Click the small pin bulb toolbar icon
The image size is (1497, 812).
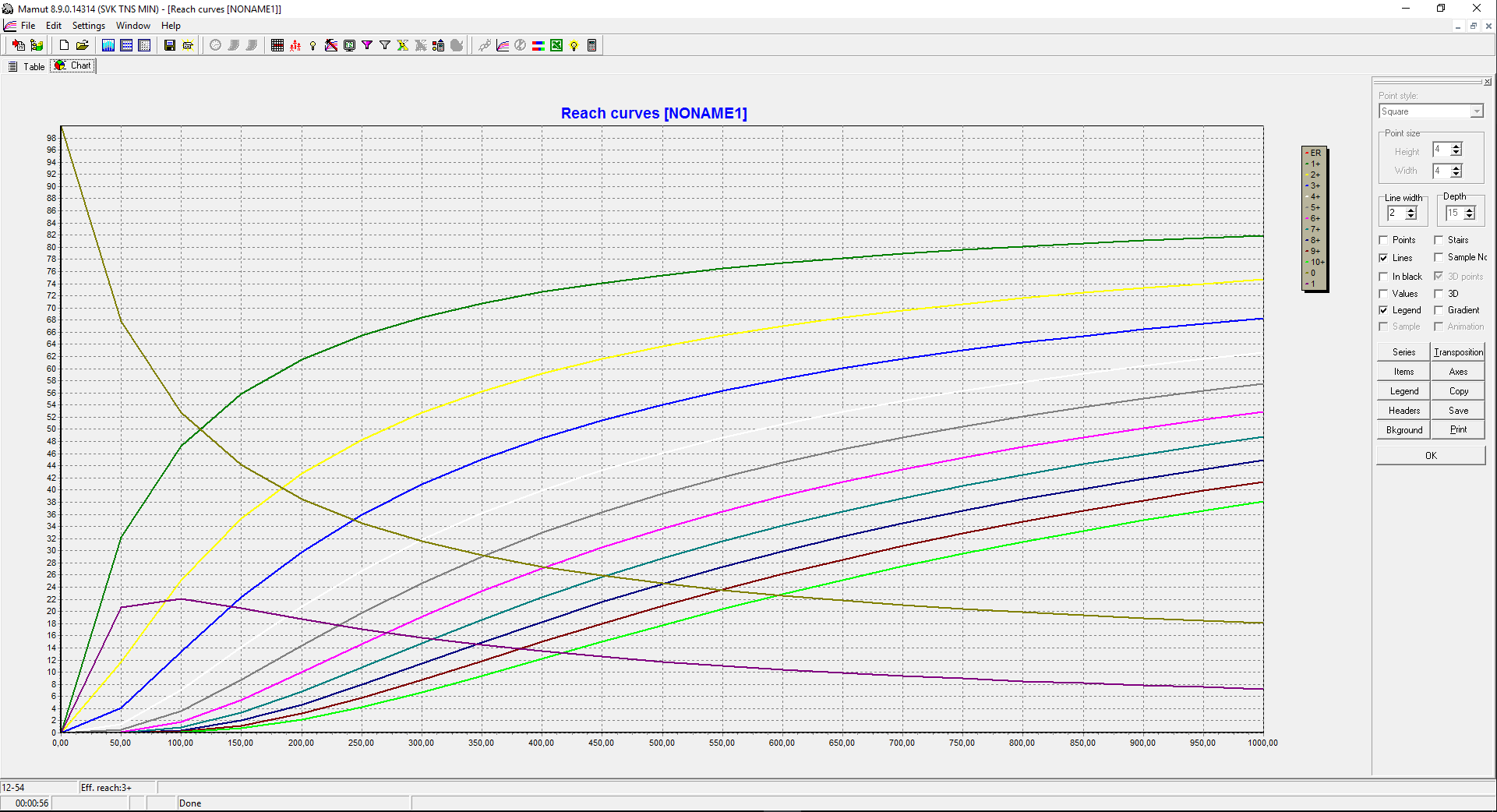[313, 45]
